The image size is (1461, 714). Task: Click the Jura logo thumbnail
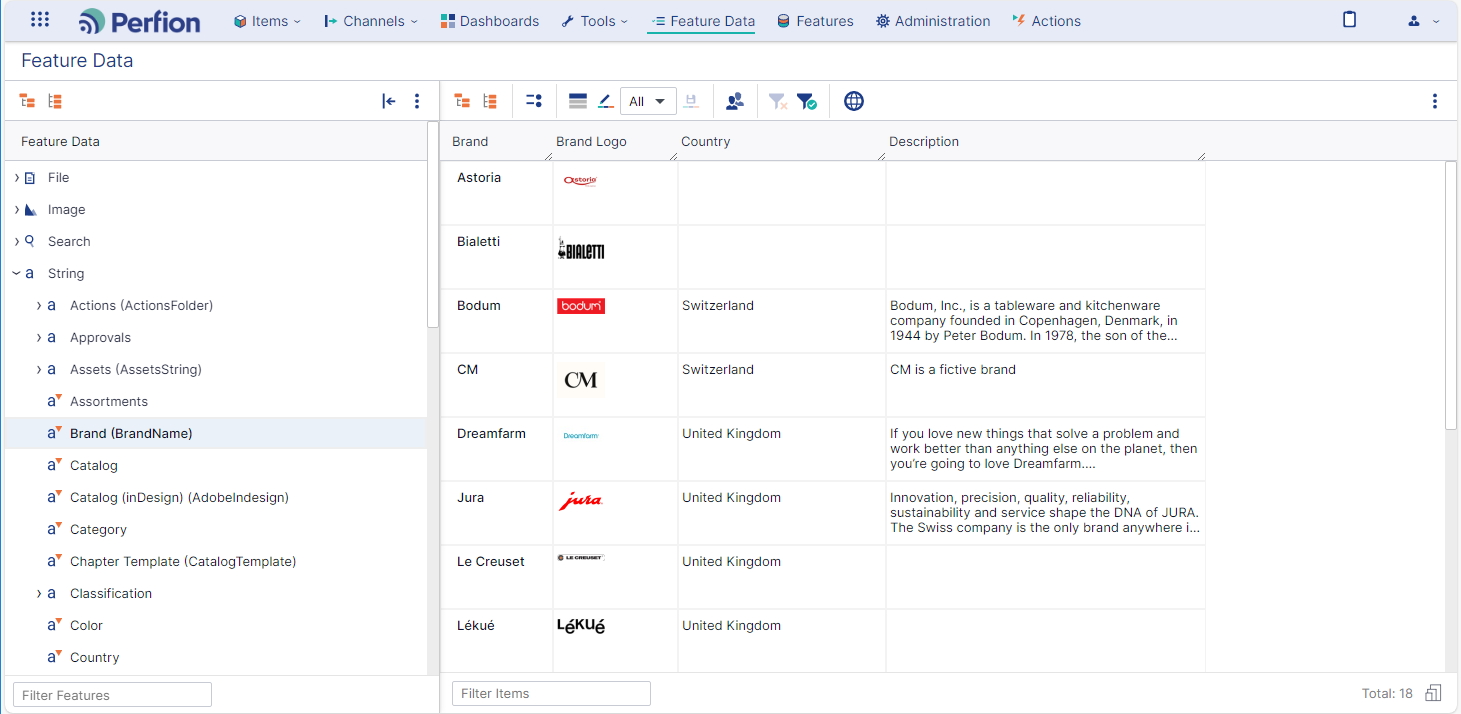pos(580,501)
